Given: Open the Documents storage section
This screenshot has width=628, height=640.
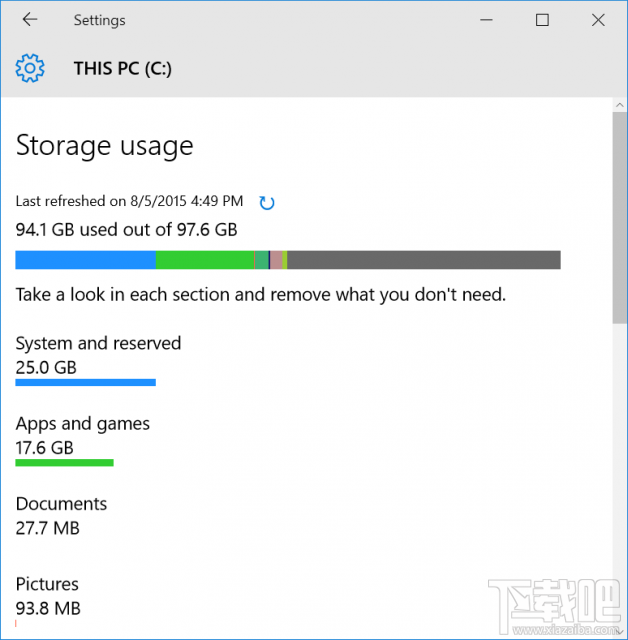Looking at the screenshot, I should 61,504.
